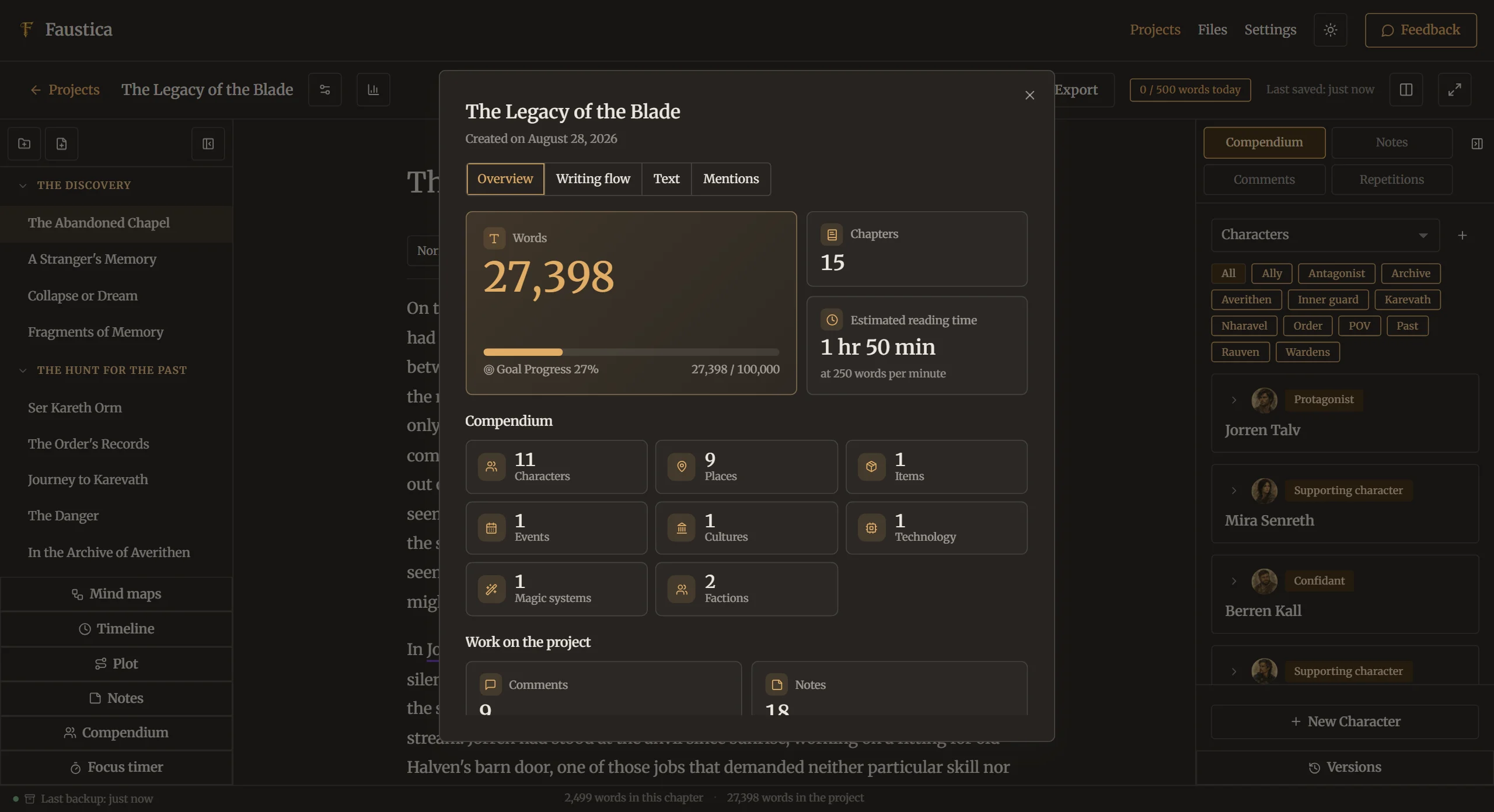Filter characters by All tag

(1228, 273)
